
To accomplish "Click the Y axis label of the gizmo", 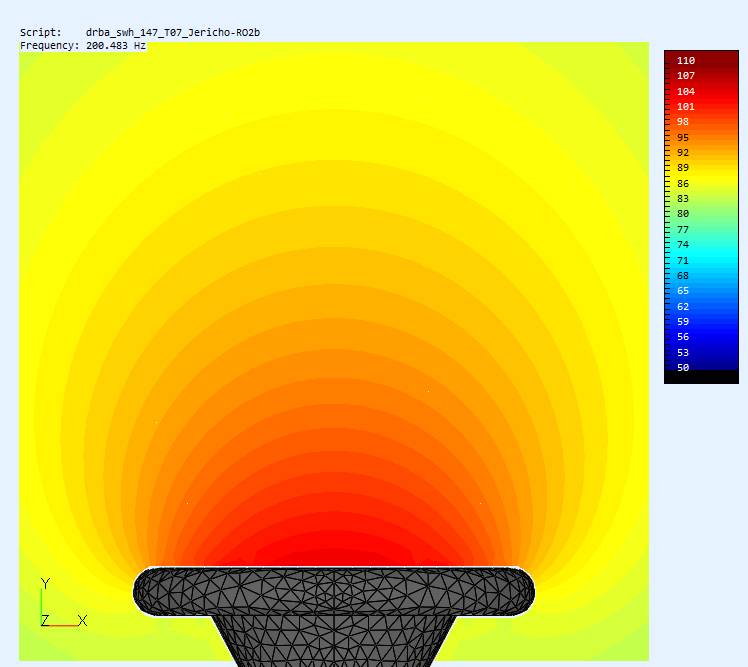I will pyautogui.click(x=45, y=584).
